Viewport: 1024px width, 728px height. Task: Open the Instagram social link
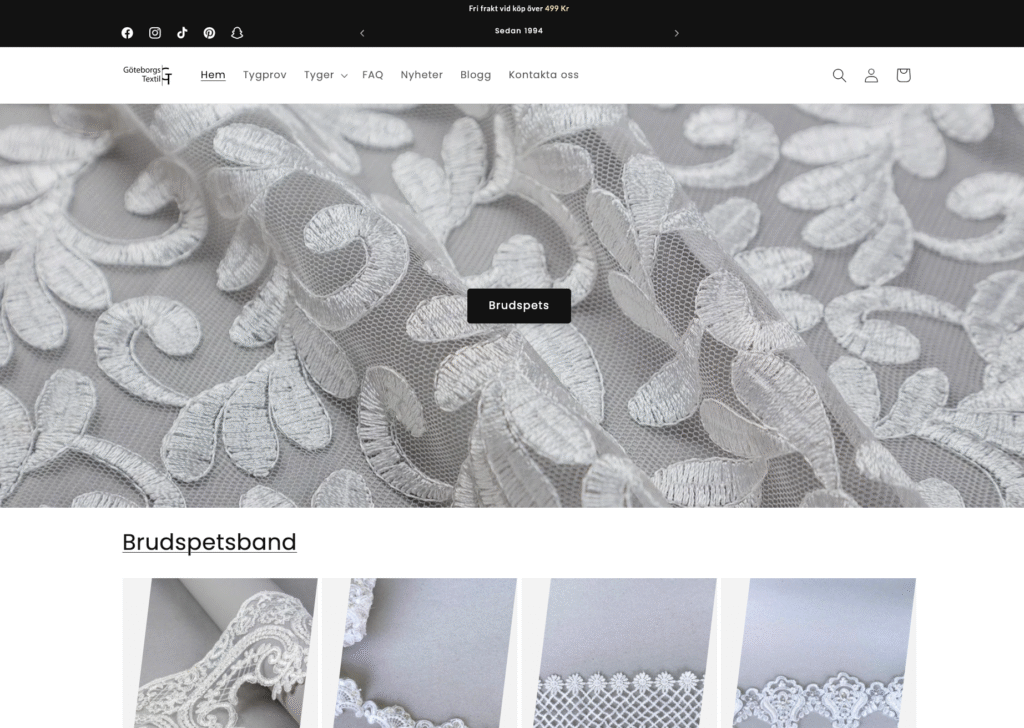coord(155,33)
